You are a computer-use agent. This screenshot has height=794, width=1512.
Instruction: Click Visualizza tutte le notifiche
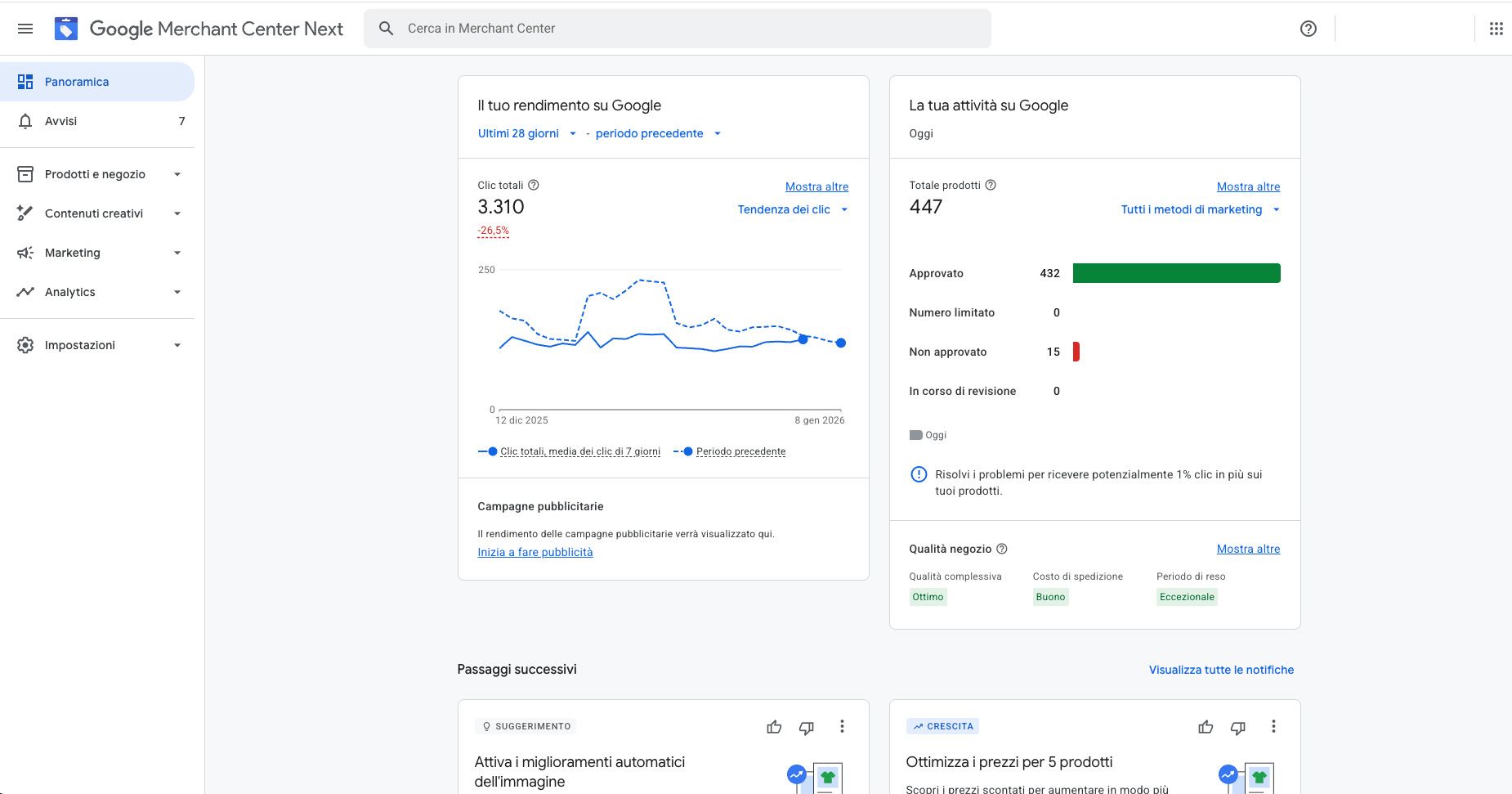(1221, 670)
